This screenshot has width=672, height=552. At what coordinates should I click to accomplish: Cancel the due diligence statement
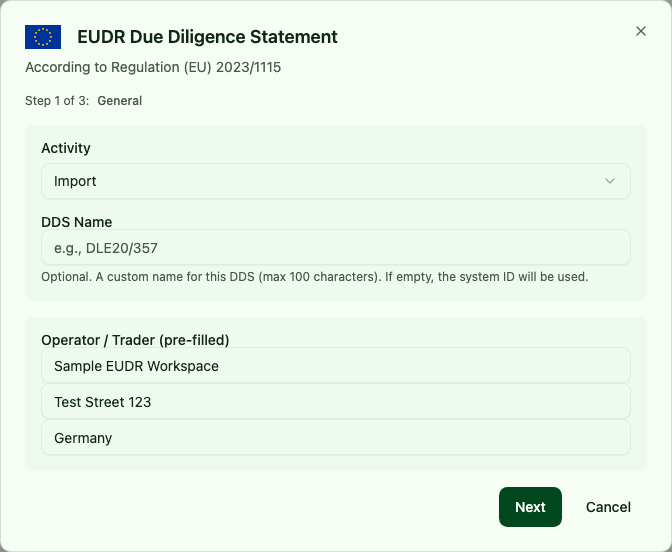608,507
